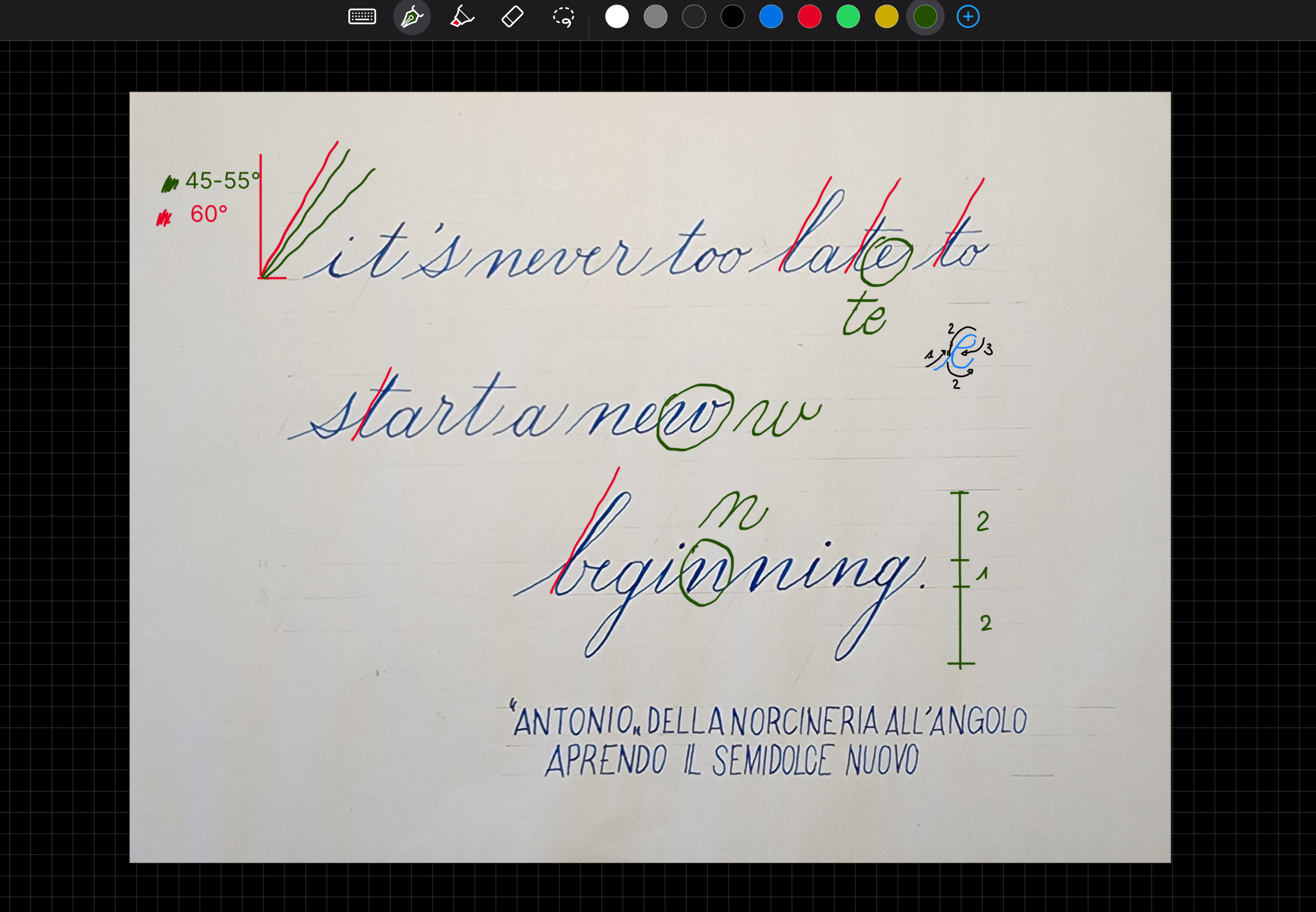
Task: Pick the white color swatch
Action: [616, 16]
